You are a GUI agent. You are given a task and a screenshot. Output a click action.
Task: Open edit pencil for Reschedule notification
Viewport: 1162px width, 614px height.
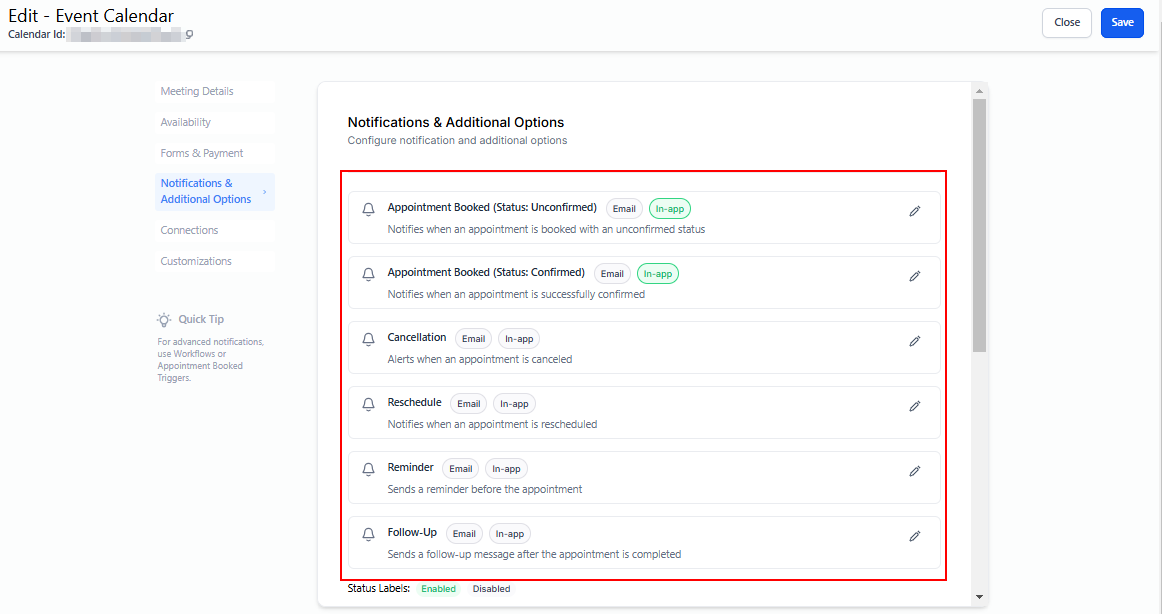click(x=914, y=406)
